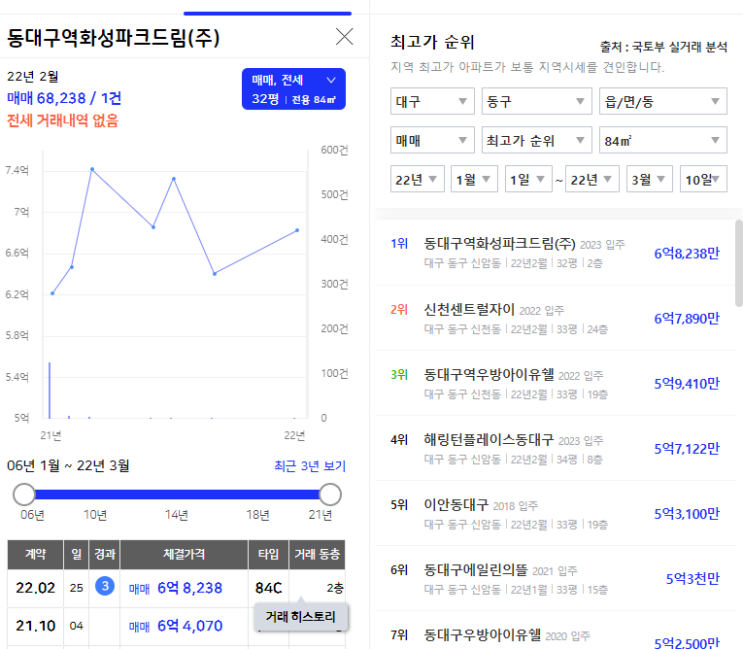
Task: Open the start year 22년 dropdown
Action: 417,179
